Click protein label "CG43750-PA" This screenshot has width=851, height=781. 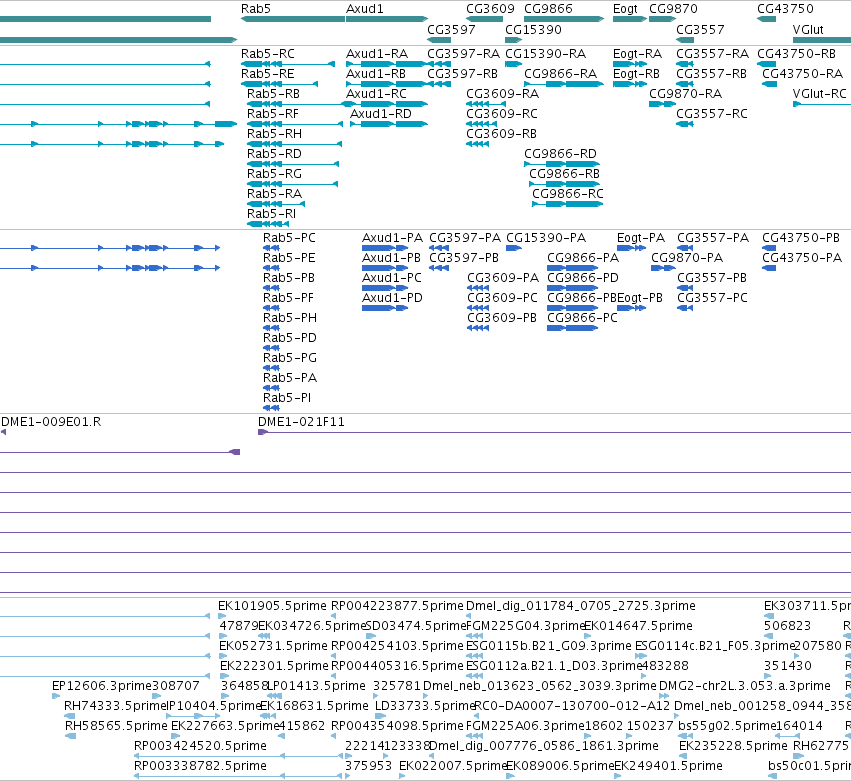[x=802, y=258]
